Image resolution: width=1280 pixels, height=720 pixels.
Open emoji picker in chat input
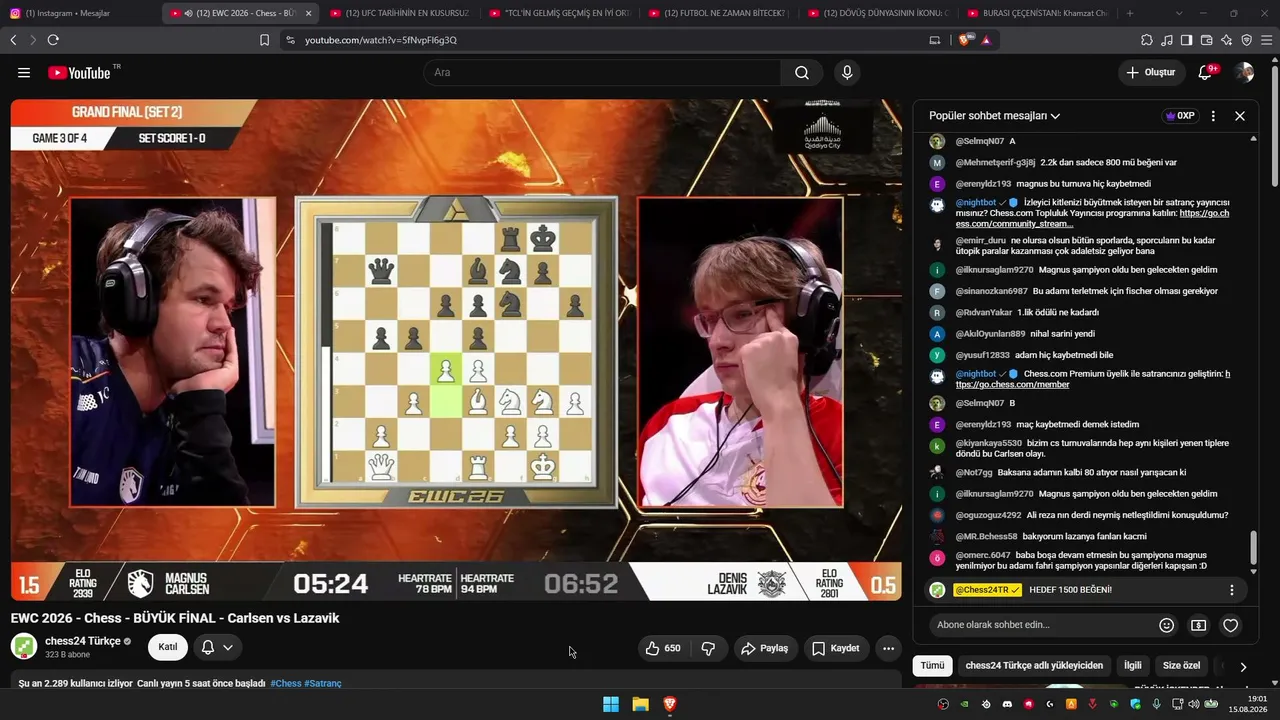pyautogui.click(x=1166, y=625)
